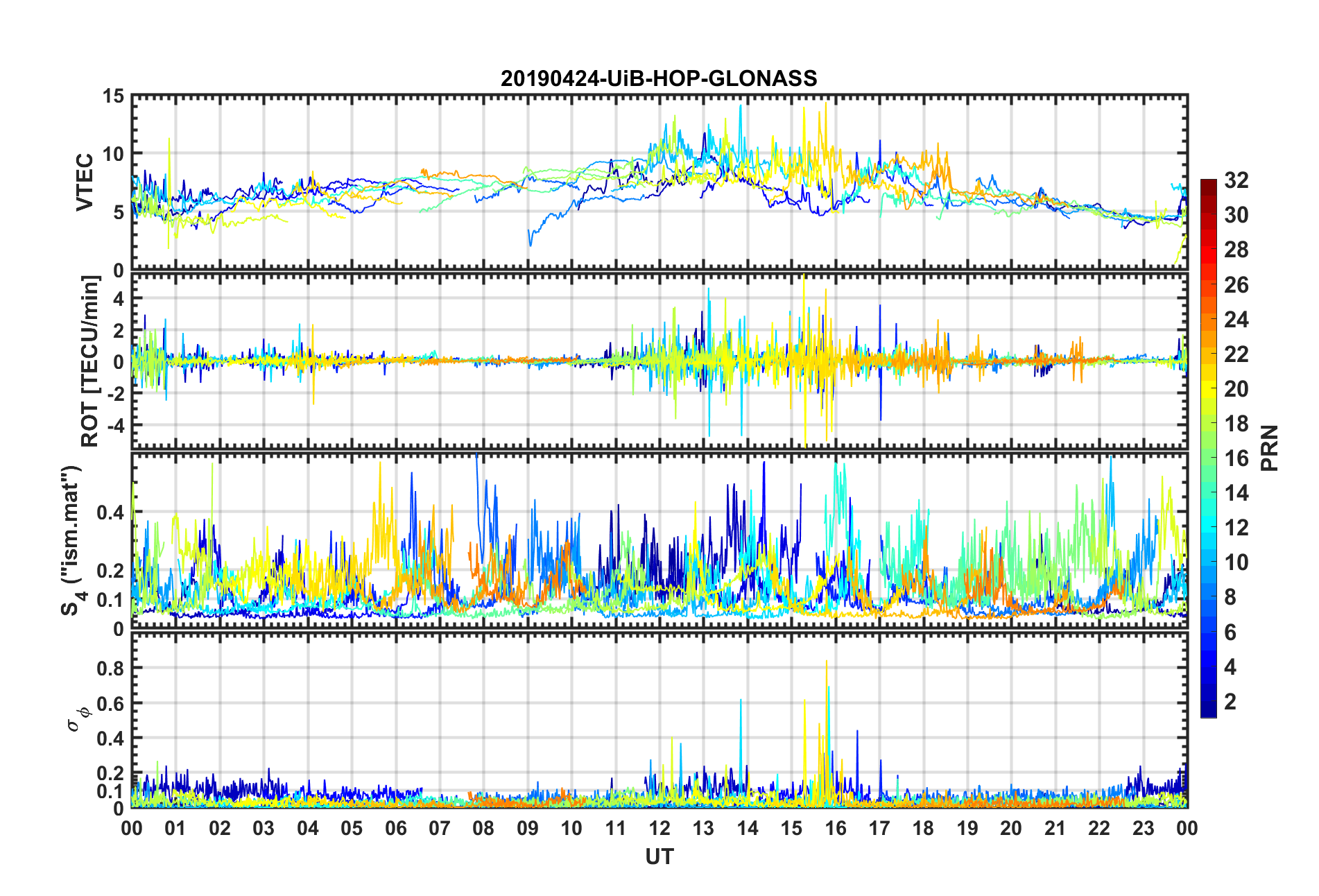Screen dimensions: 1319x896
Task: Click sigma-phi axis tick label 0.8
Action: [x=111, y=669]
